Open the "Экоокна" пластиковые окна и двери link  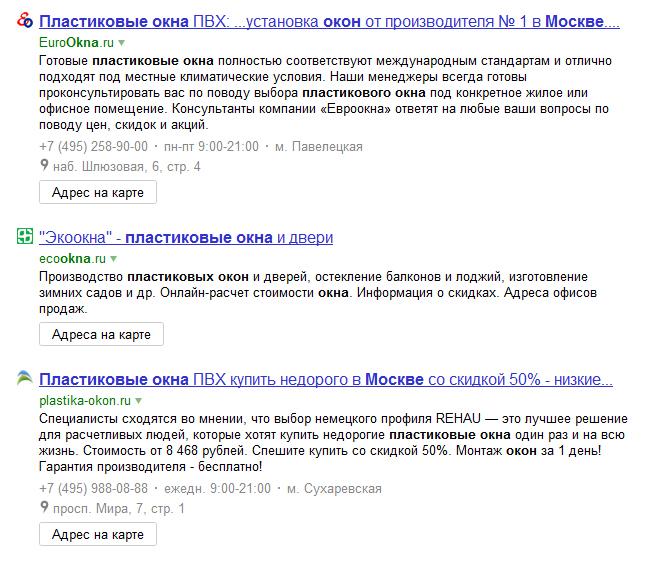186,238
